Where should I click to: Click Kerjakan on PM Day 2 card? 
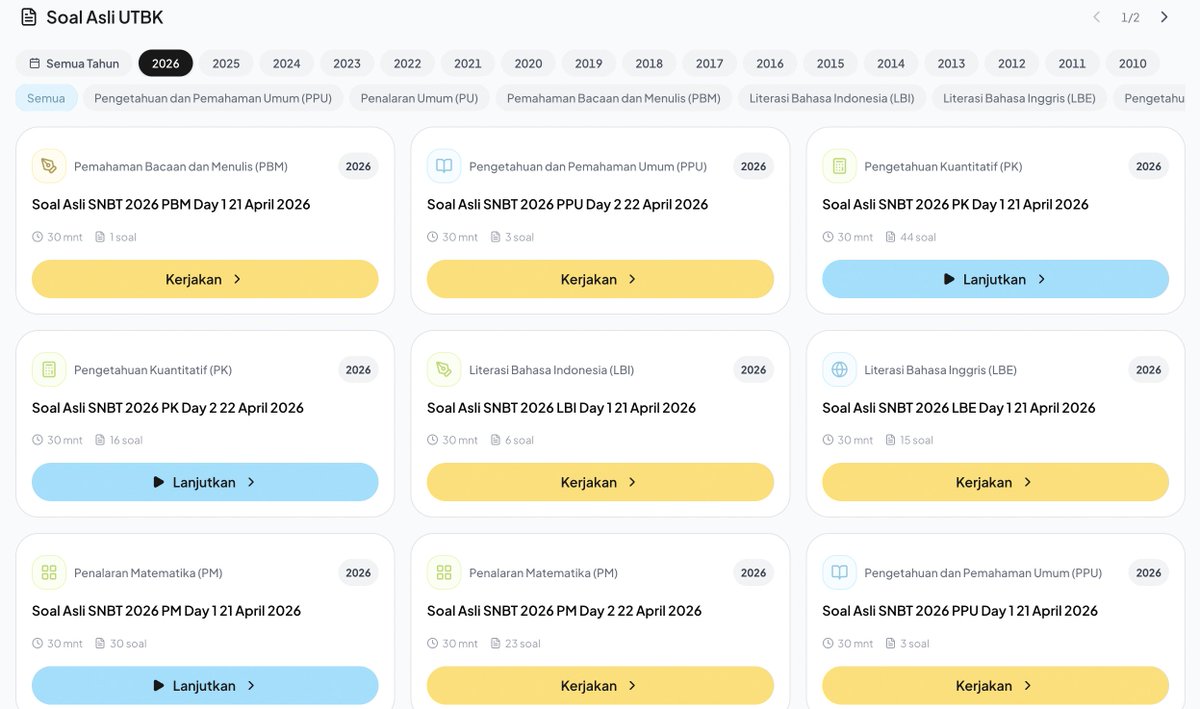(x=600, y=685)
